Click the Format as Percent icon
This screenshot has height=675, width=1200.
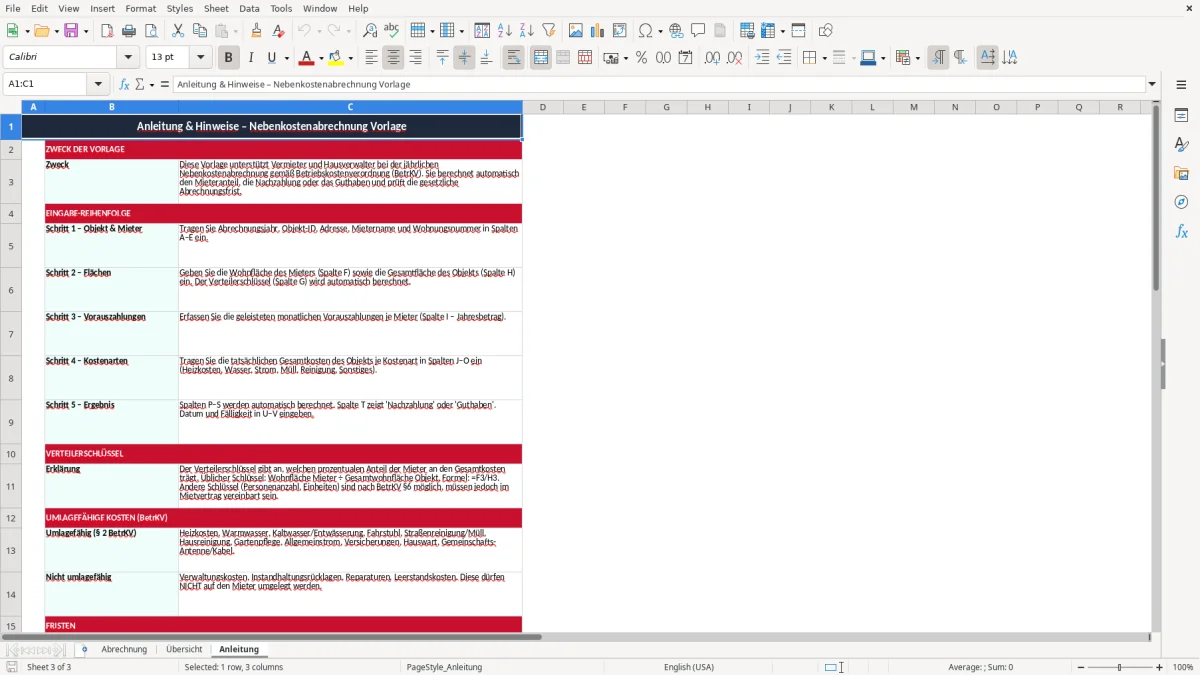pyautogui.click(x=641, y=58)
